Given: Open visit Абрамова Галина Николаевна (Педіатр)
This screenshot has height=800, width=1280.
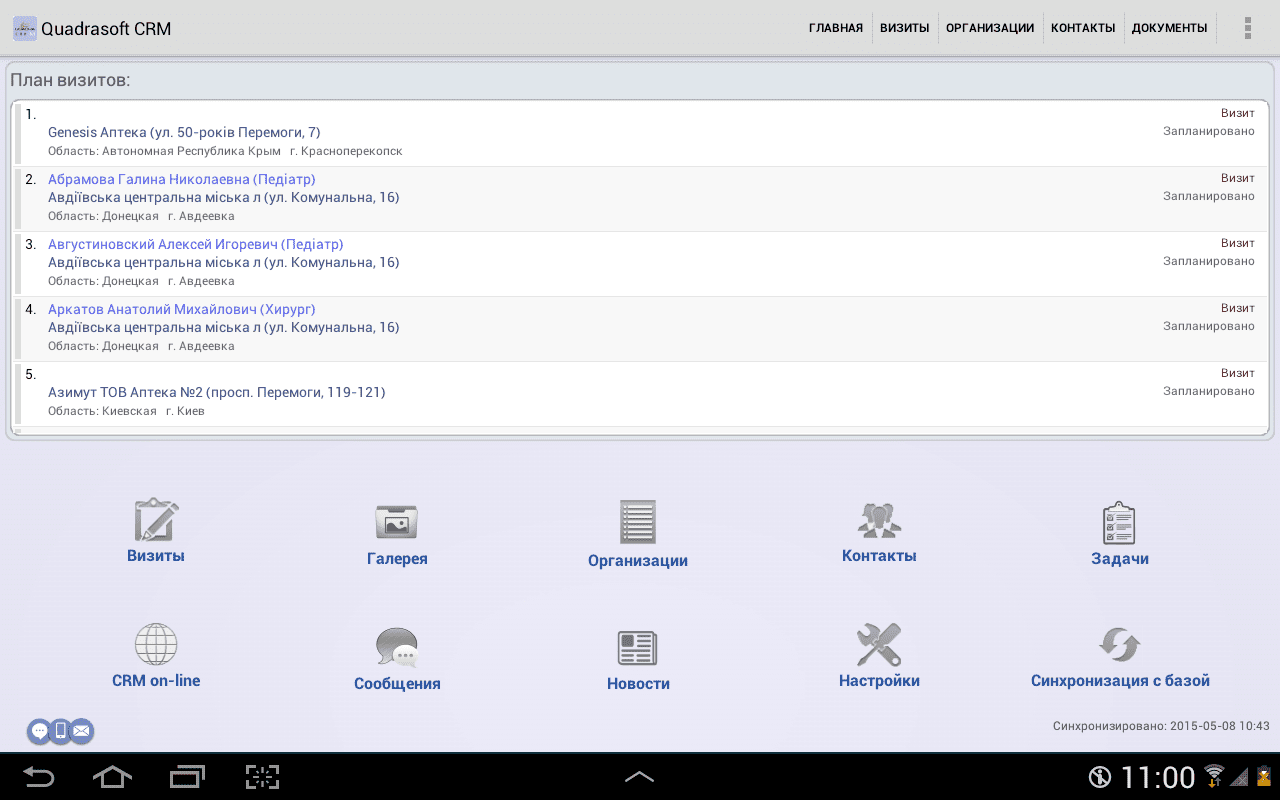Looking at the screenshot, I should click(x=640, y=198).
